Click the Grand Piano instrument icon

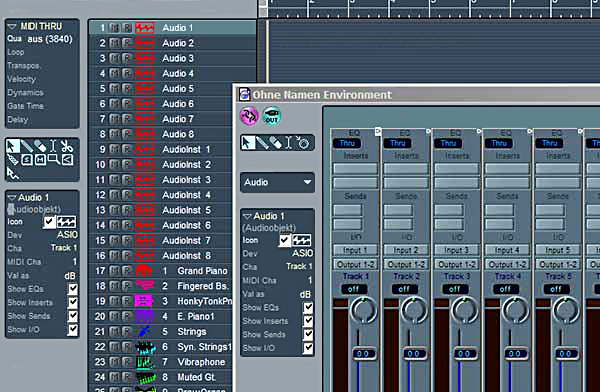coord(145,271)
